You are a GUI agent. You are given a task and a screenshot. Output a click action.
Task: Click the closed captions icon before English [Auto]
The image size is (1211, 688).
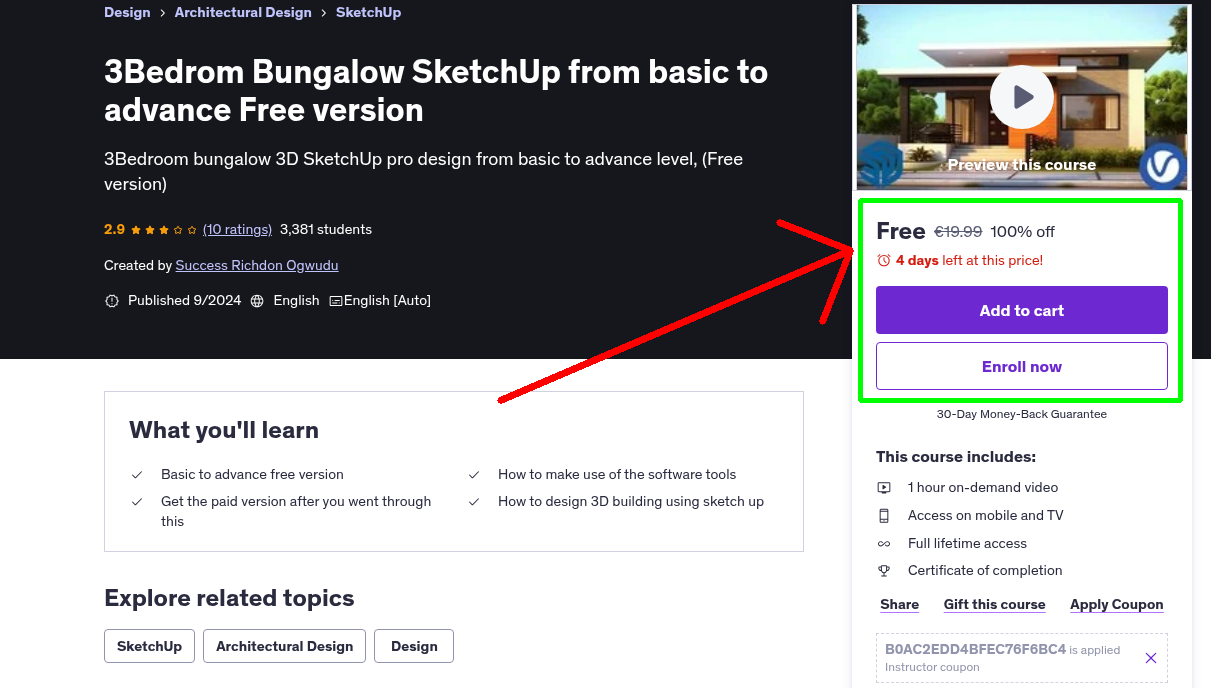click(x=336, y=301)
